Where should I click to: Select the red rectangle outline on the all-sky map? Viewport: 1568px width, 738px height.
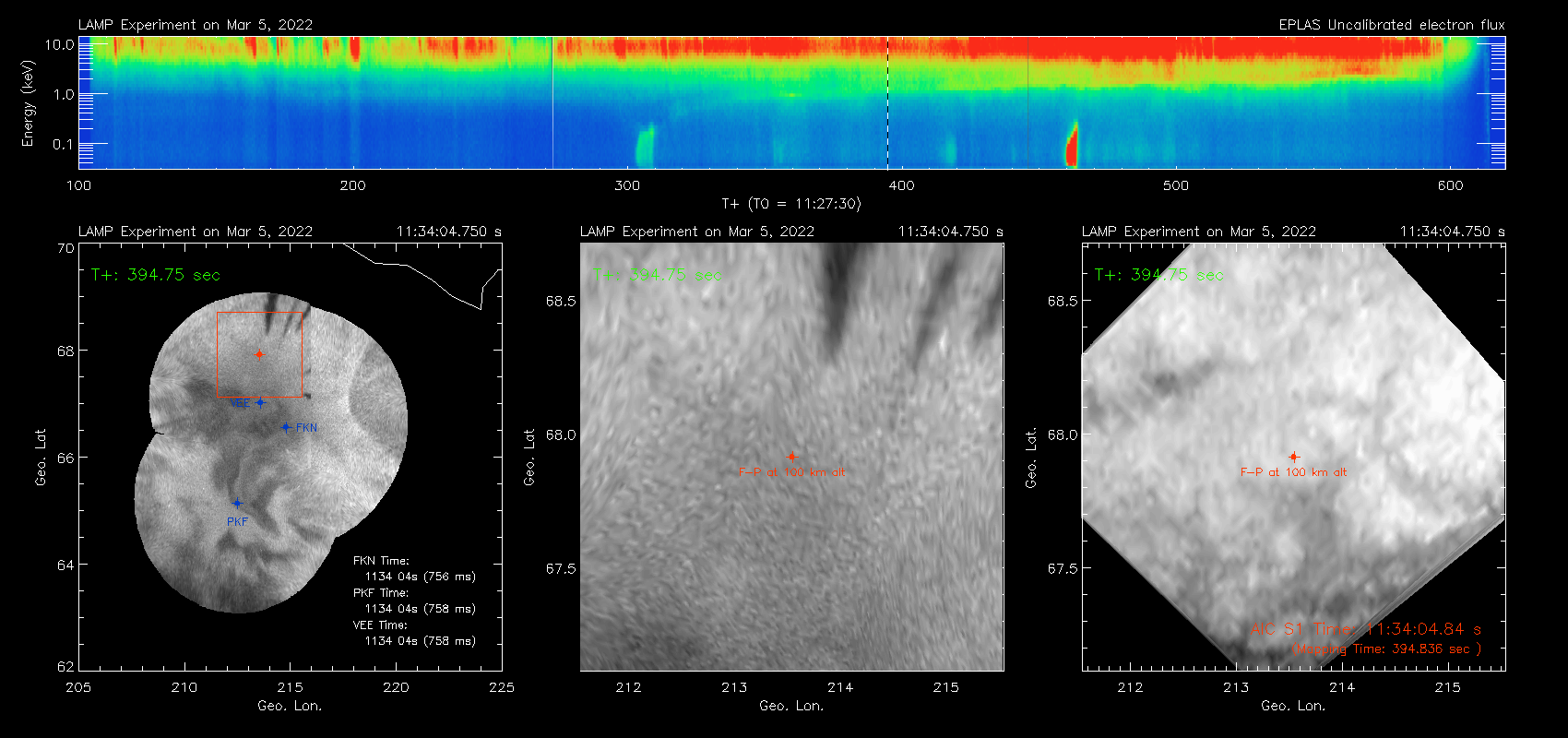click(259, 354)
